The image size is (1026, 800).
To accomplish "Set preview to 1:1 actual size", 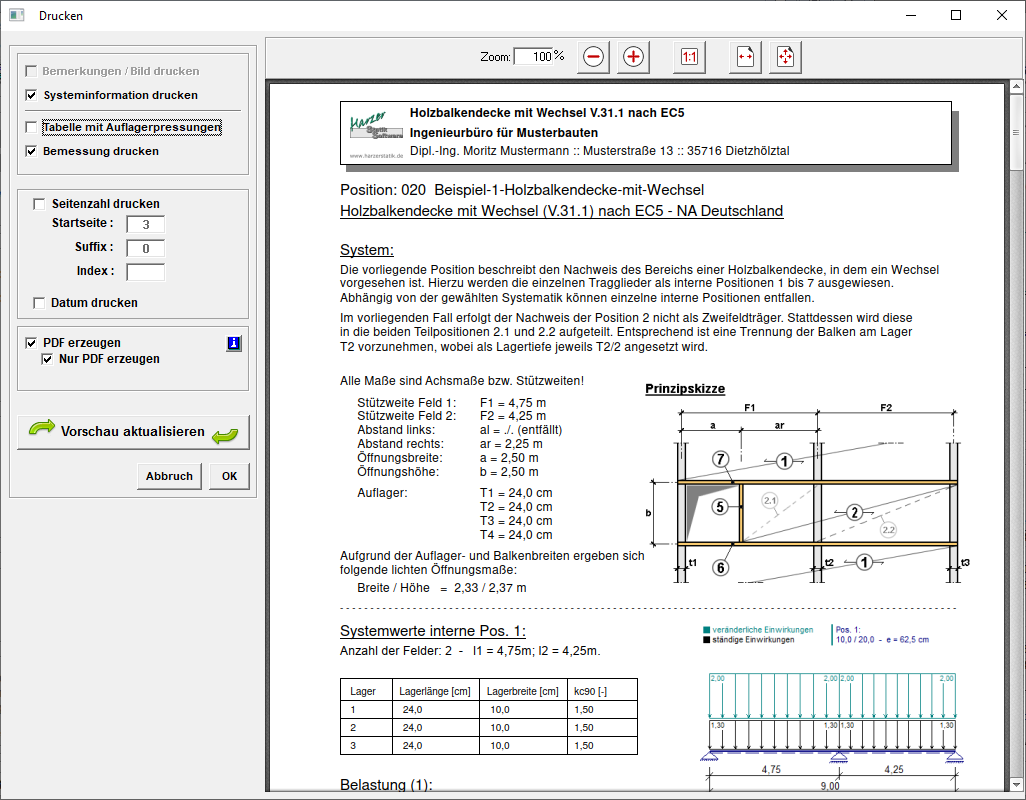I will (689, 57).
